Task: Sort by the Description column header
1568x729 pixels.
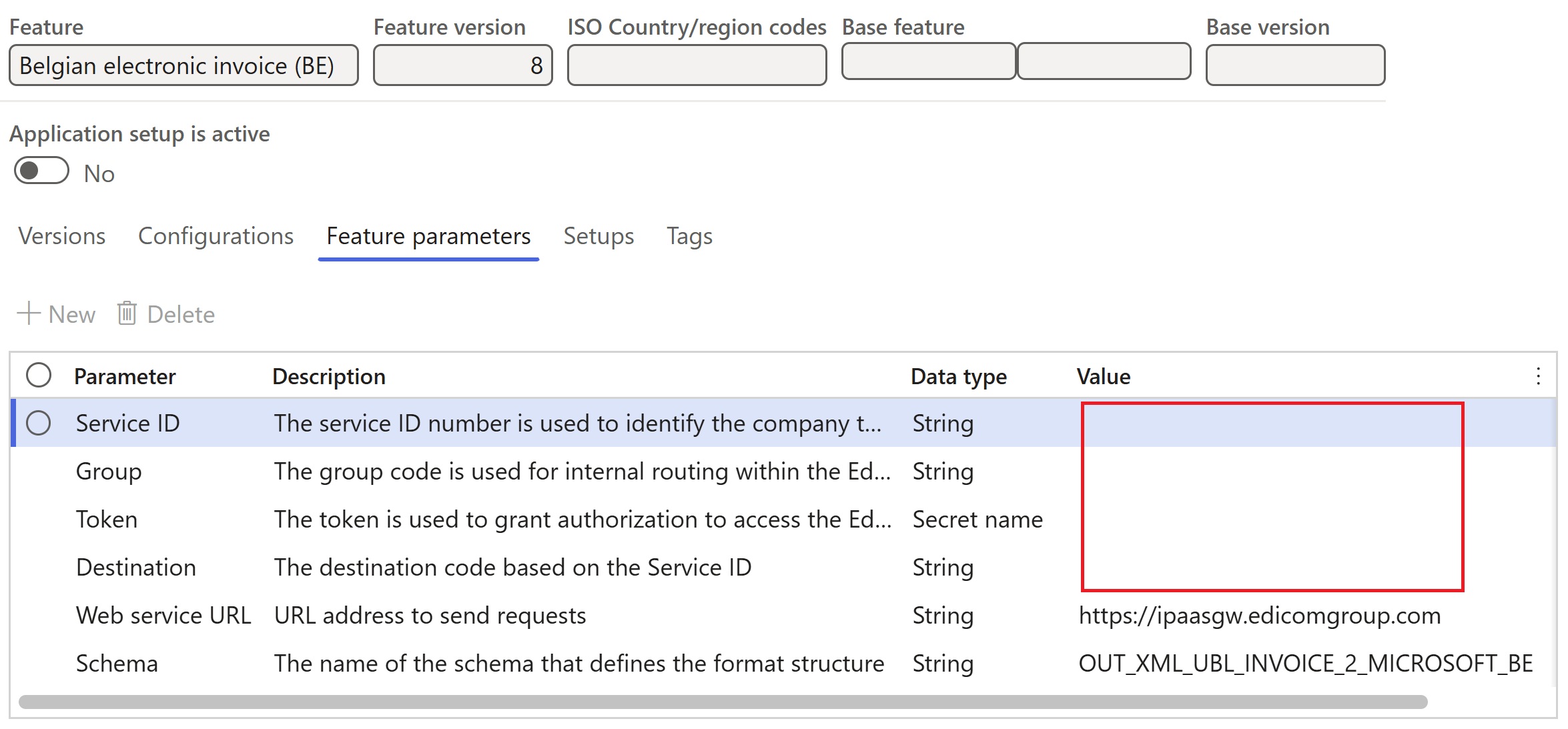Action: pos(329,376)
